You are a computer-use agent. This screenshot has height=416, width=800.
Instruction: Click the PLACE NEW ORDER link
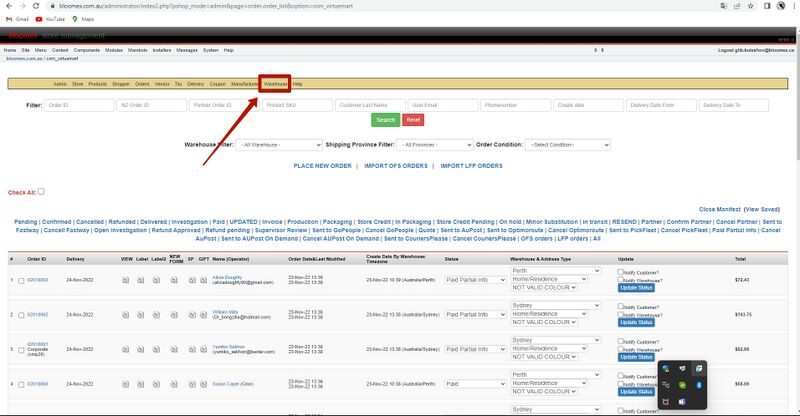tap(322, 166)
